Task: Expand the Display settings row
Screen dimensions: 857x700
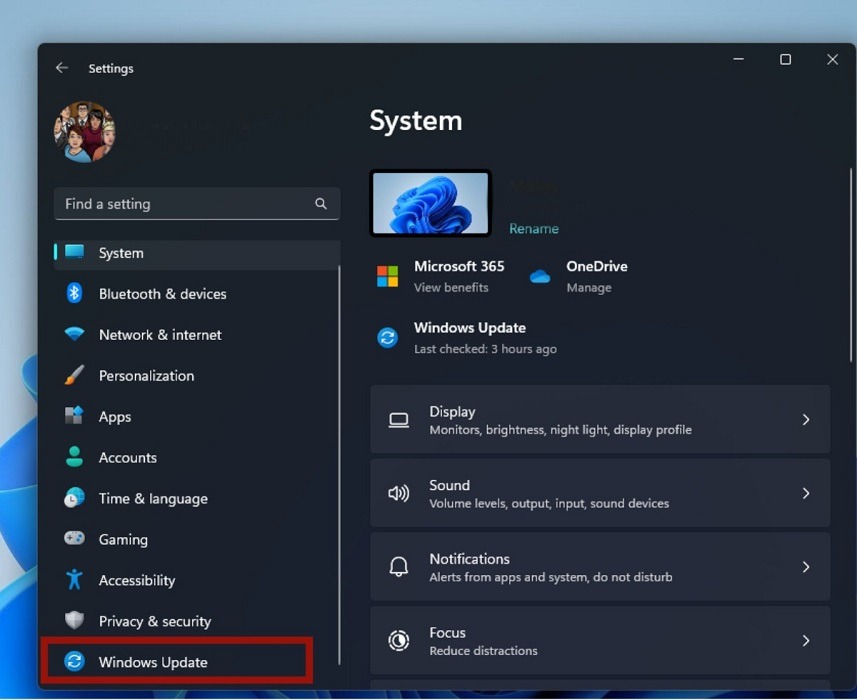Action: 600,419
